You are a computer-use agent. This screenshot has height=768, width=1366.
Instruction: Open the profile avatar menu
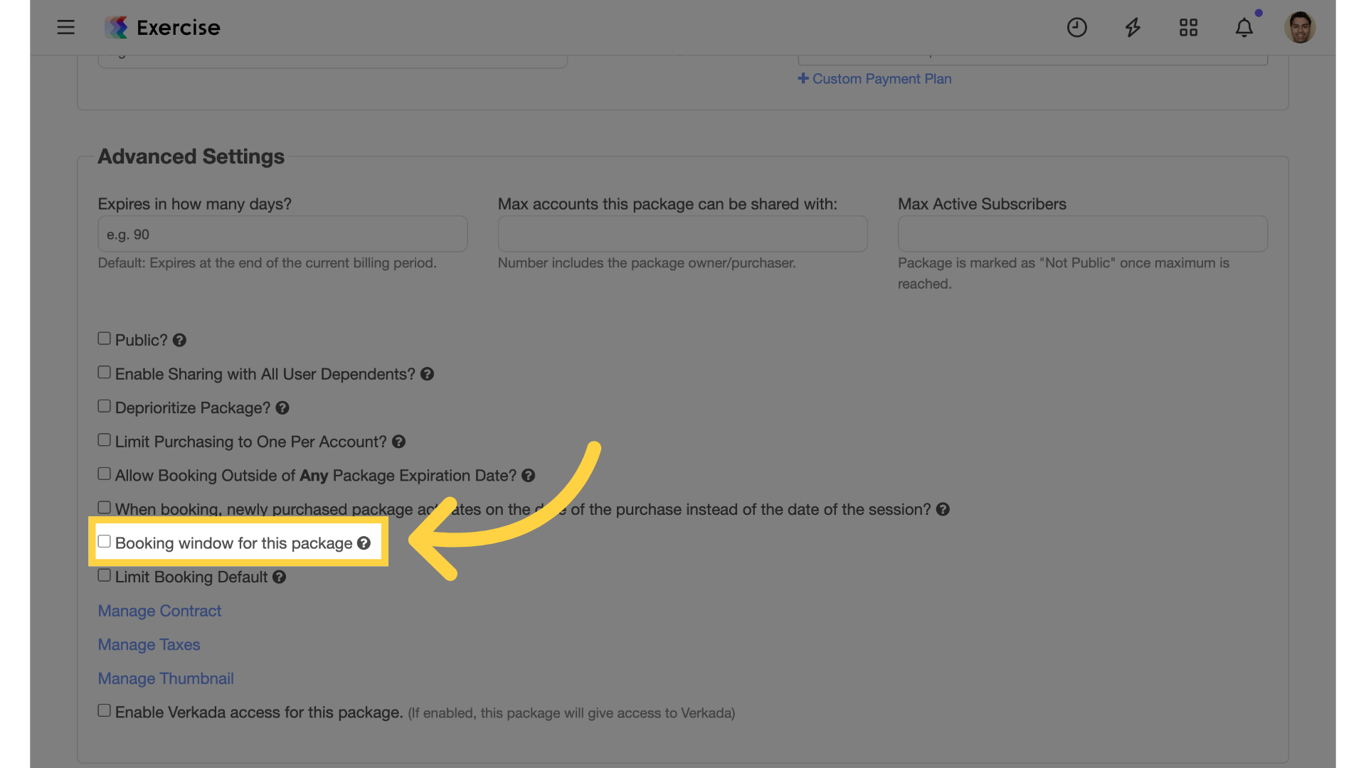(1299, 27)
